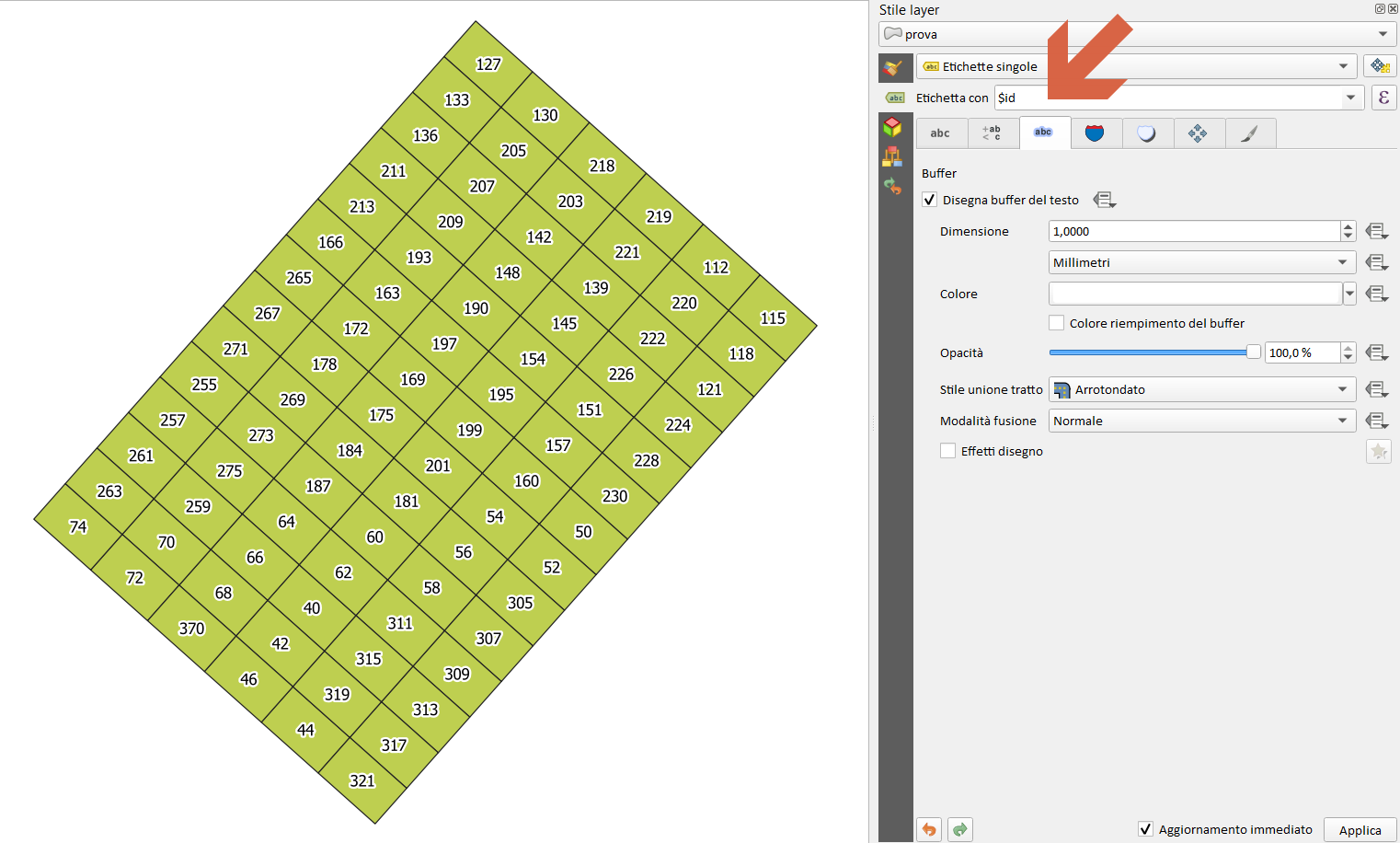The image size is (1400, 843).
Task: Click the orange undo arrow button
Action: [x=929, y=829]
